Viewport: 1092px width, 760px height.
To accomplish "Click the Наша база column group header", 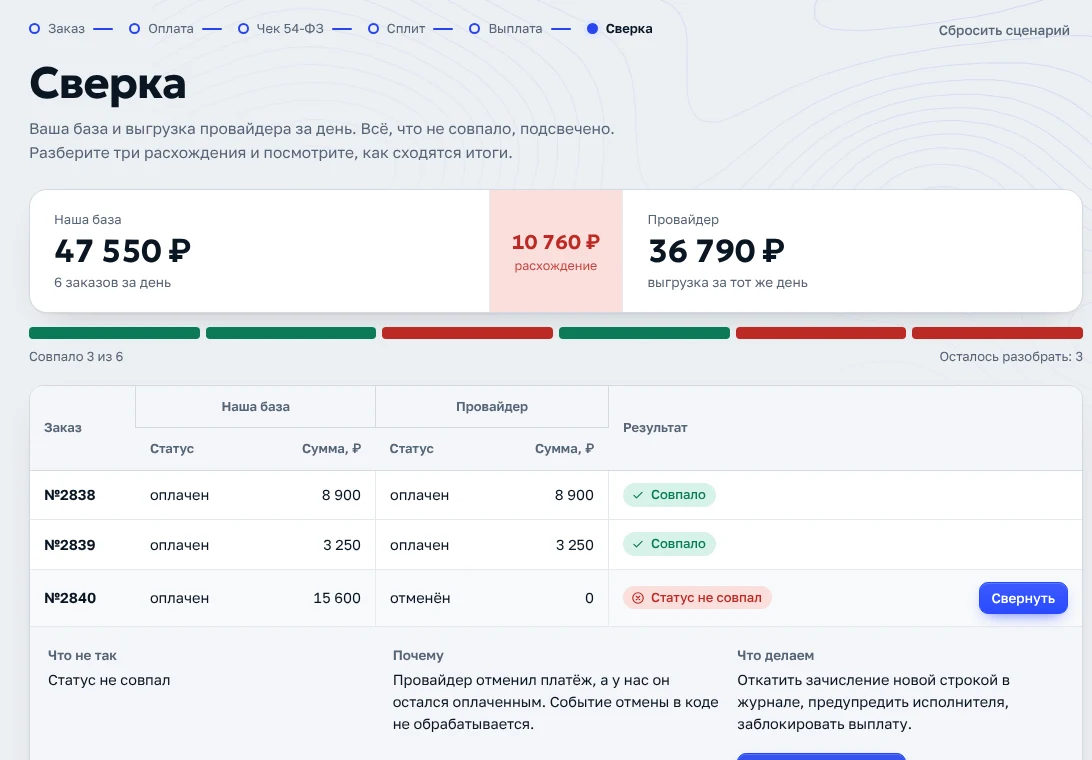I will pyautogui.click(x=256, y=407).
